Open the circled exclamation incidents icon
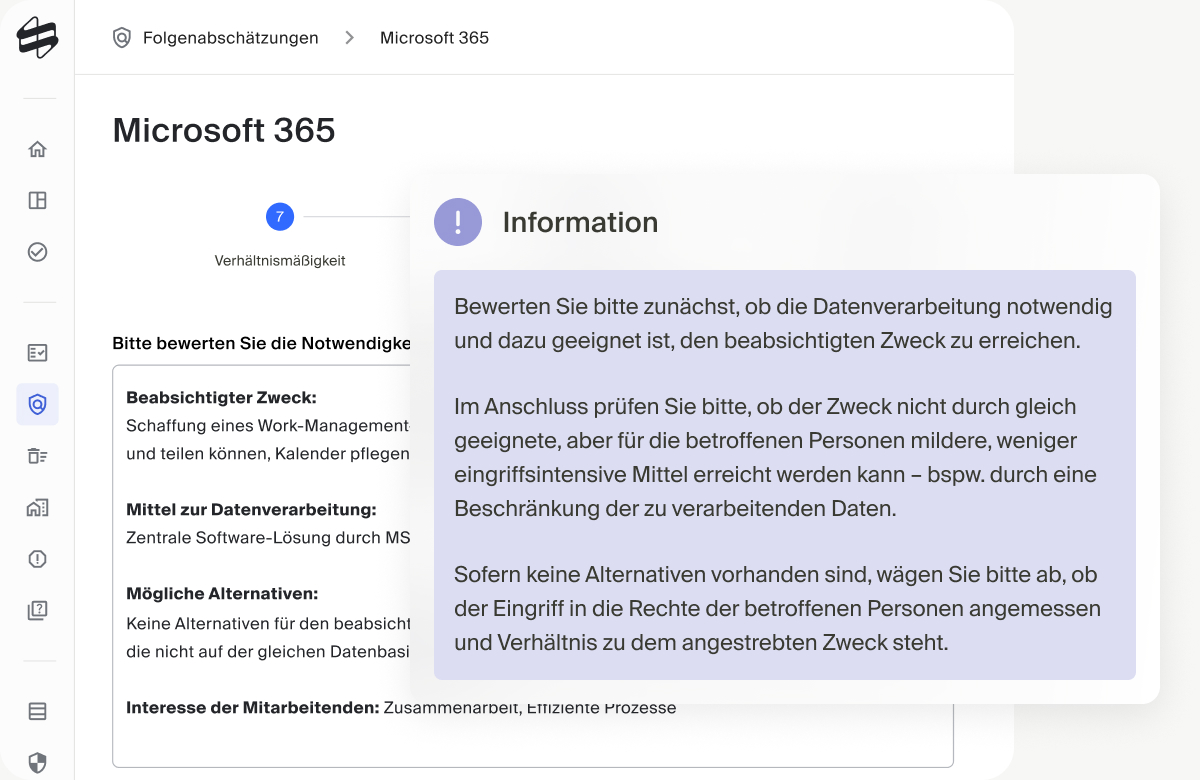 (37, 559)
